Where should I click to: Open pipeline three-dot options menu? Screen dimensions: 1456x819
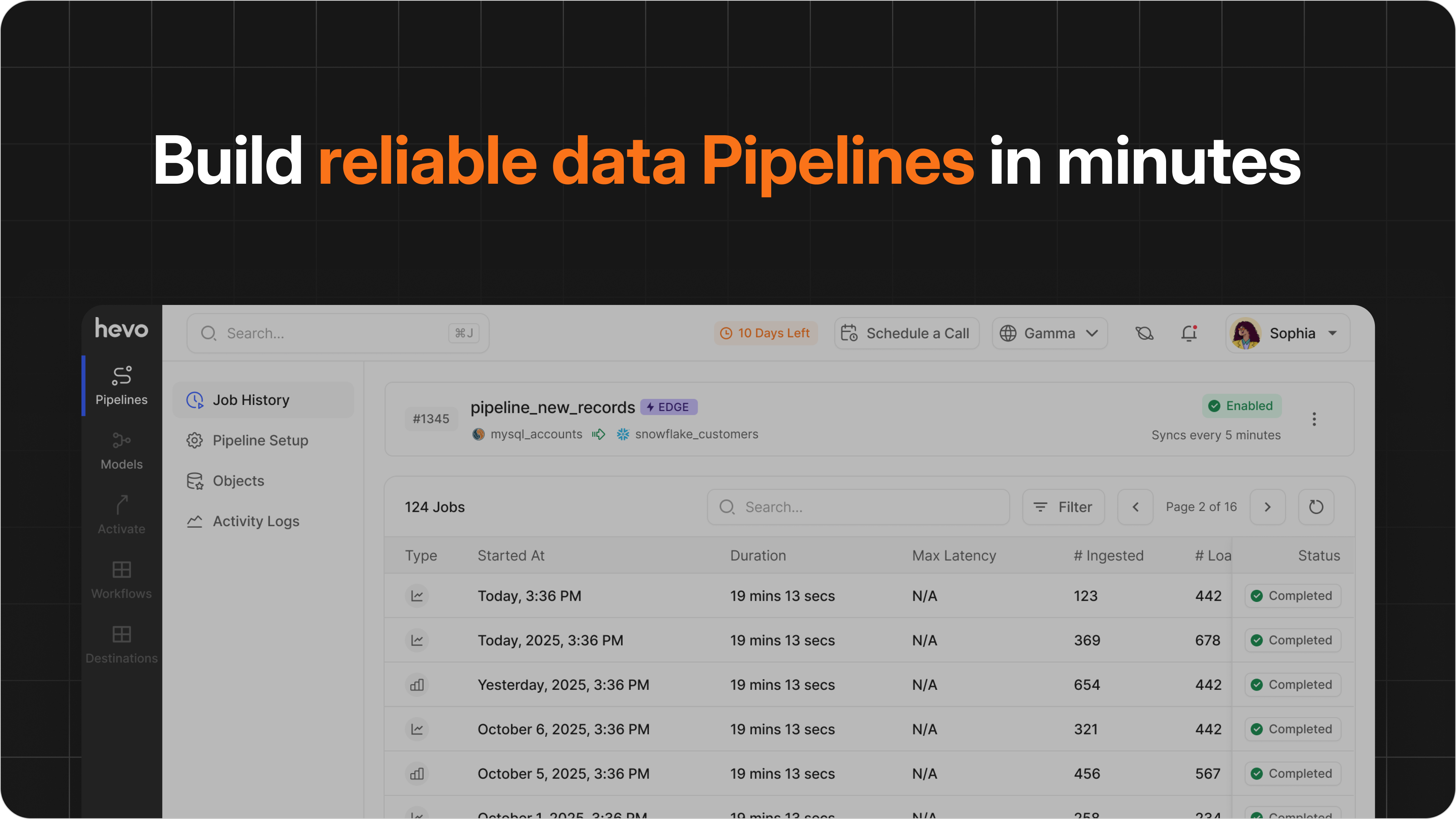[1314, 419]
